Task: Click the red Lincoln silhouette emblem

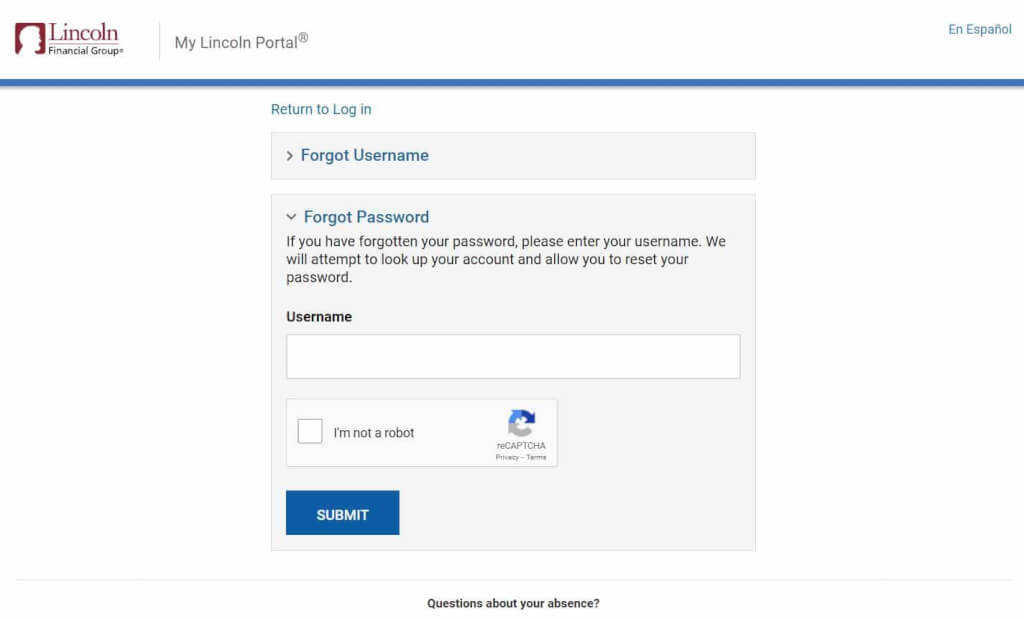Action: 29,39
